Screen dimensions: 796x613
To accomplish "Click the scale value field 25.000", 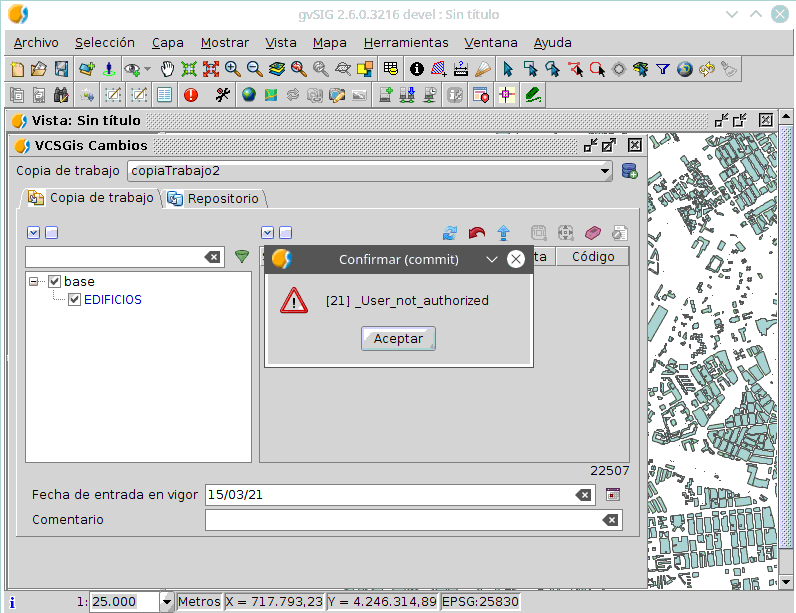I will click(x=125, y=602).
